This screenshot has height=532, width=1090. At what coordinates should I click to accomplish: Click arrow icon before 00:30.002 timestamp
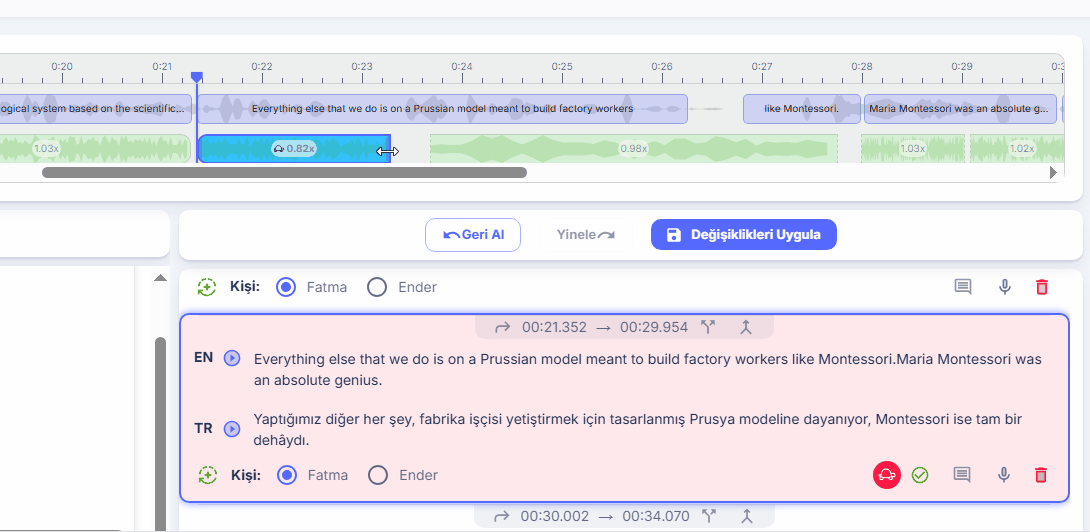[x=502, y=516]
